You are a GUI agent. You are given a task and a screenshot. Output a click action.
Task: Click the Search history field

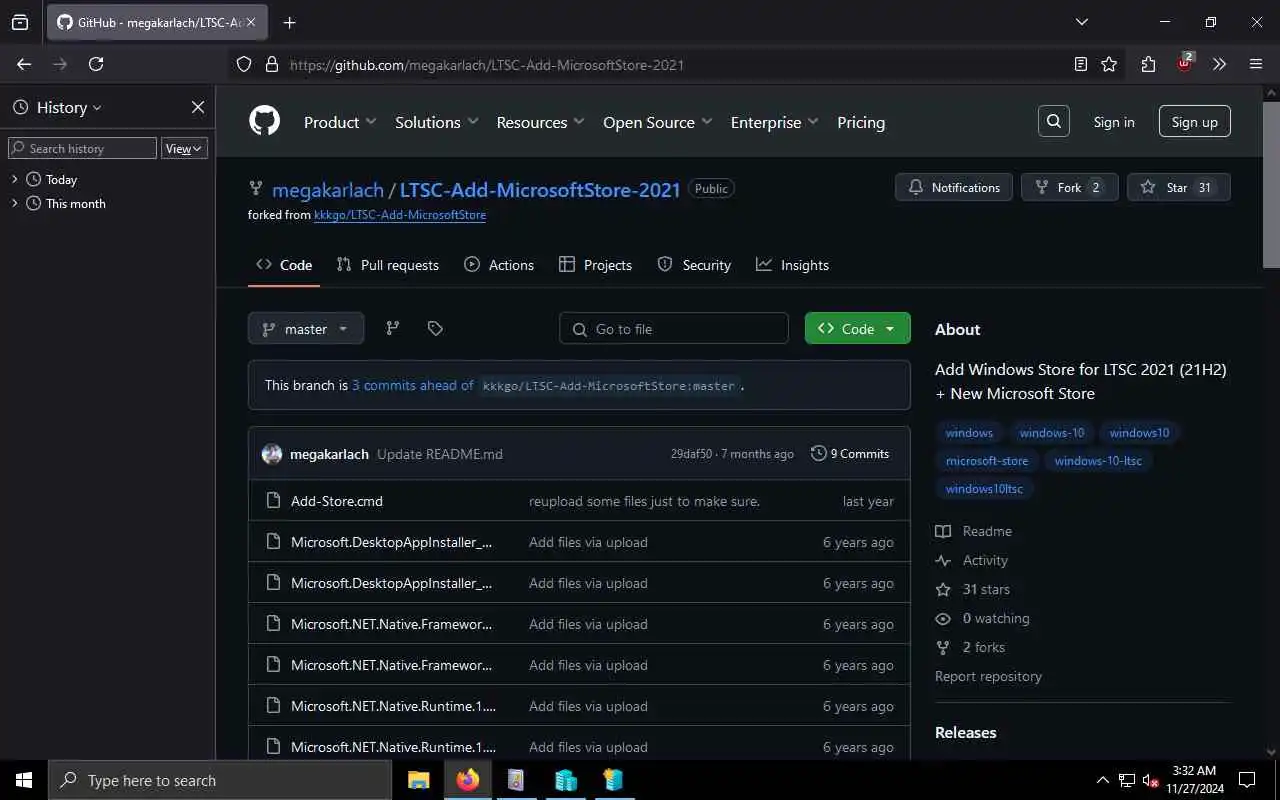tap(82, 148)
